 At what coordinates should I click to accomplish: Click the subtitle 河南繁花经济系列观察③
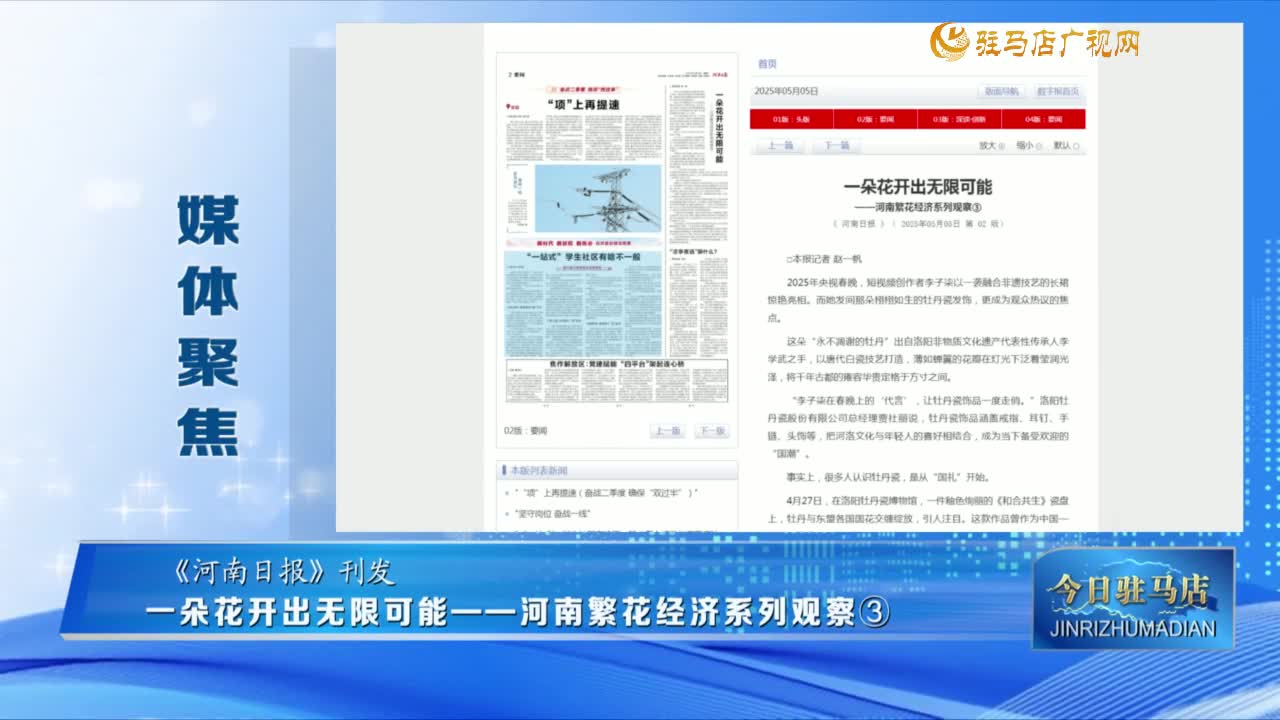918,207
